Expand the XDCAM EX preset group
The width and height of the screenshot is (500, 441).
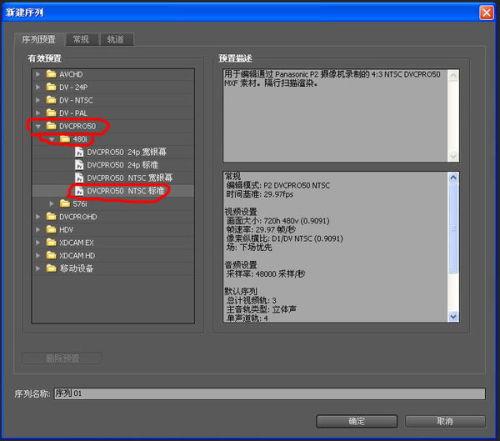tap(38, 243)
